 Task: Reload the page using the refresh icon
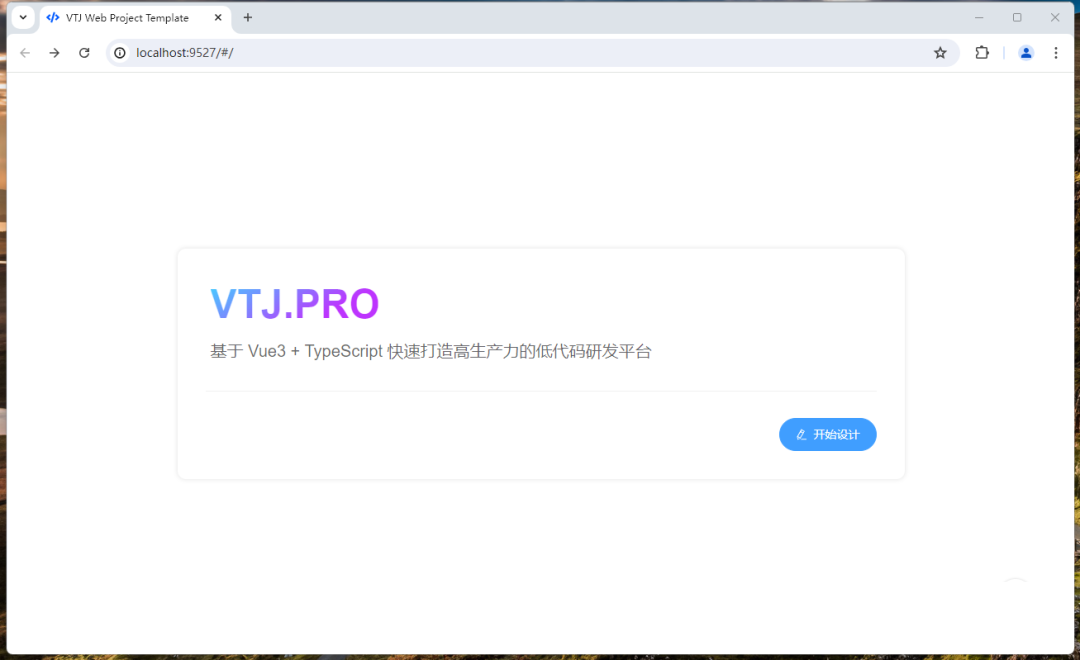[x=84, y=52]
